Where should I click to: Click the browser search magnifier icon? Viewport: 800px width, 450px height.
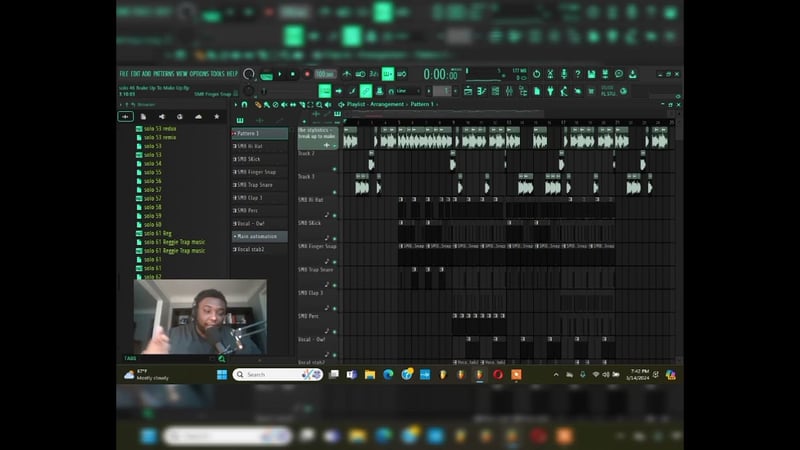tap(221, 359)
